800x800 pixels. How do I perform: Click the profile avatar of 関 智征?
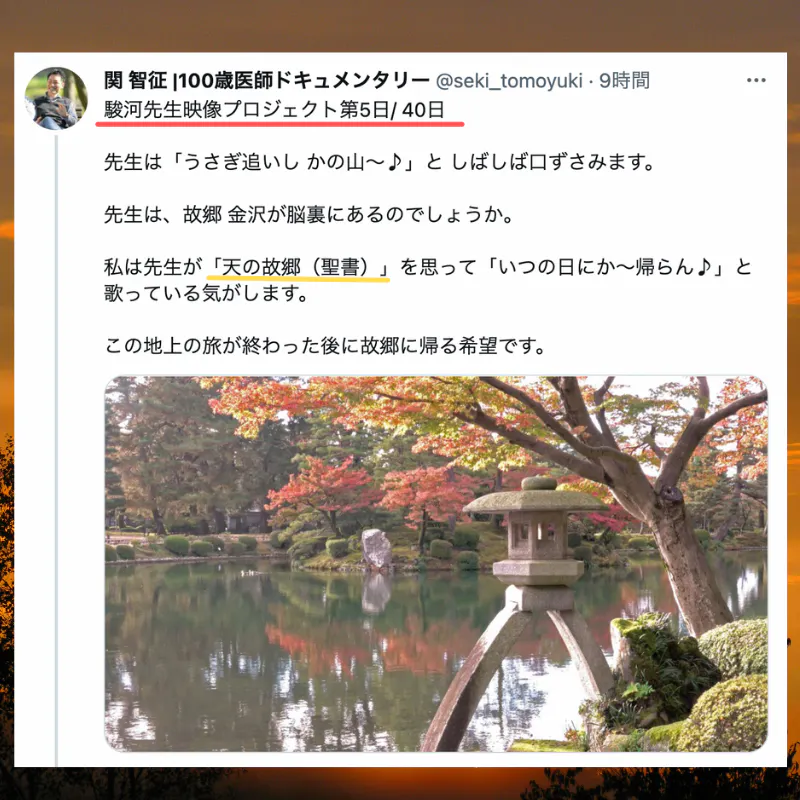click(56, 98)
